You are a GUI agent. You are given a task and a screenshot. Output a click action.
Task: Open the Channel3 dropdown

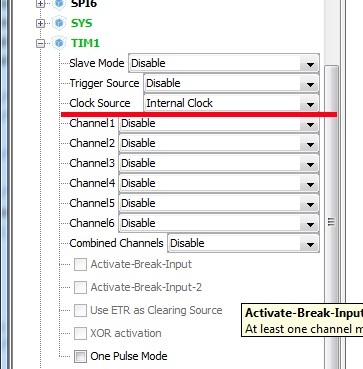pos(219,163)
